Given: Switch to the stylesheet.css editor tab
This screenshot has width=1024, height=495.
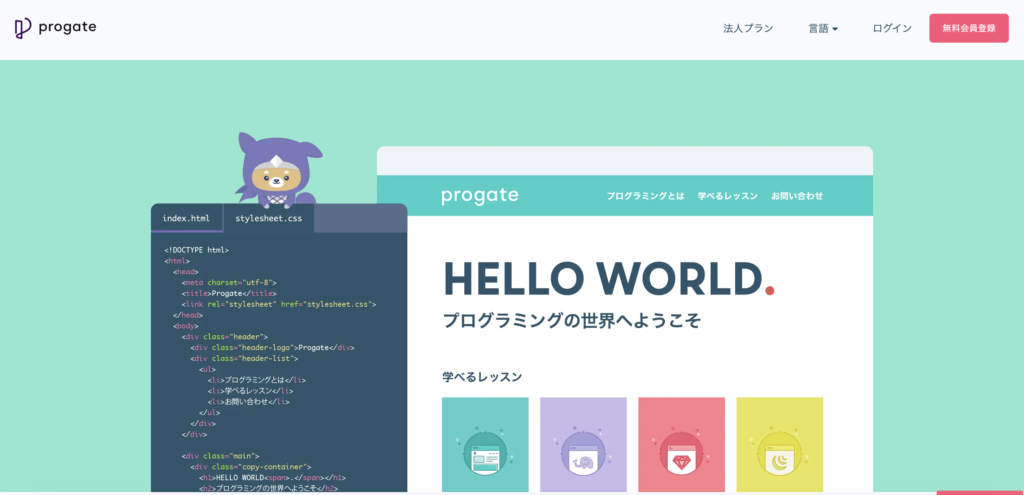Looking at the screenshot, I should [268, 218].
